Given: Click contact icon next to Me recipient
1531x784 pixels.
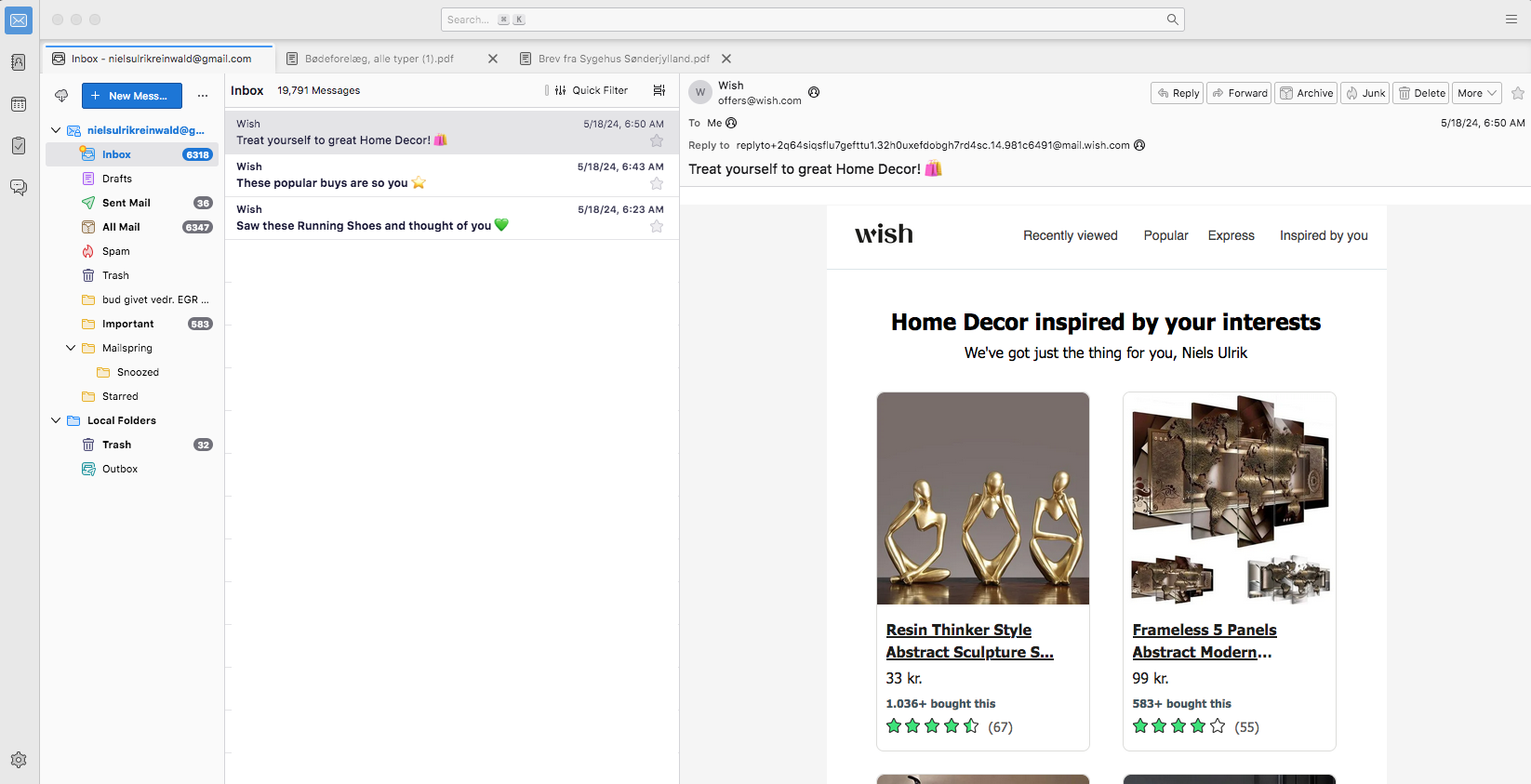Looking at the screenshot, I should (x=731, y=123).
